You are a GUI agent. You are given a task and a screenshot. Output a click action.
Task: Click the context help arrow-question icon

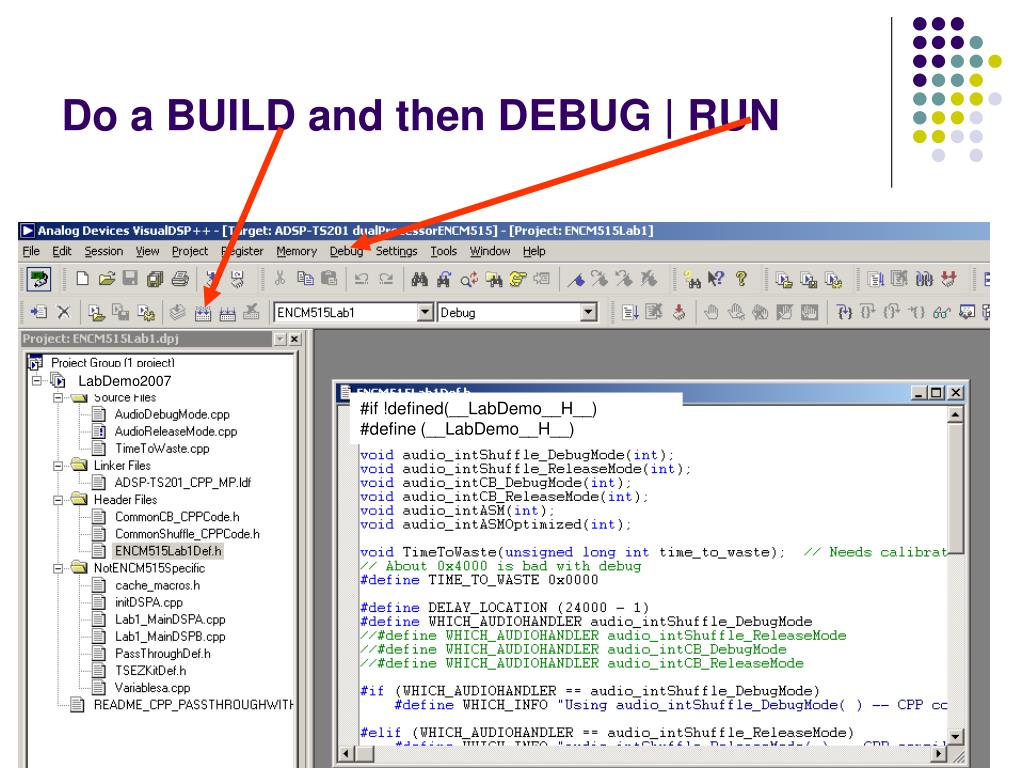pyautogui.click(x=716, y=279)
